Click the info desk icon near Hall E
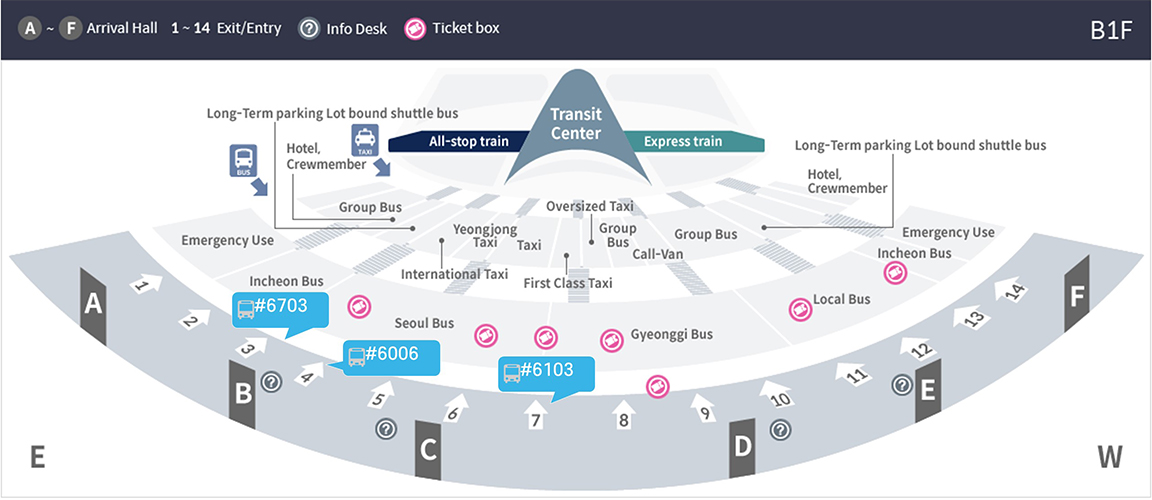The width and height of the screenshot is (1152, 500). (901, 384)
